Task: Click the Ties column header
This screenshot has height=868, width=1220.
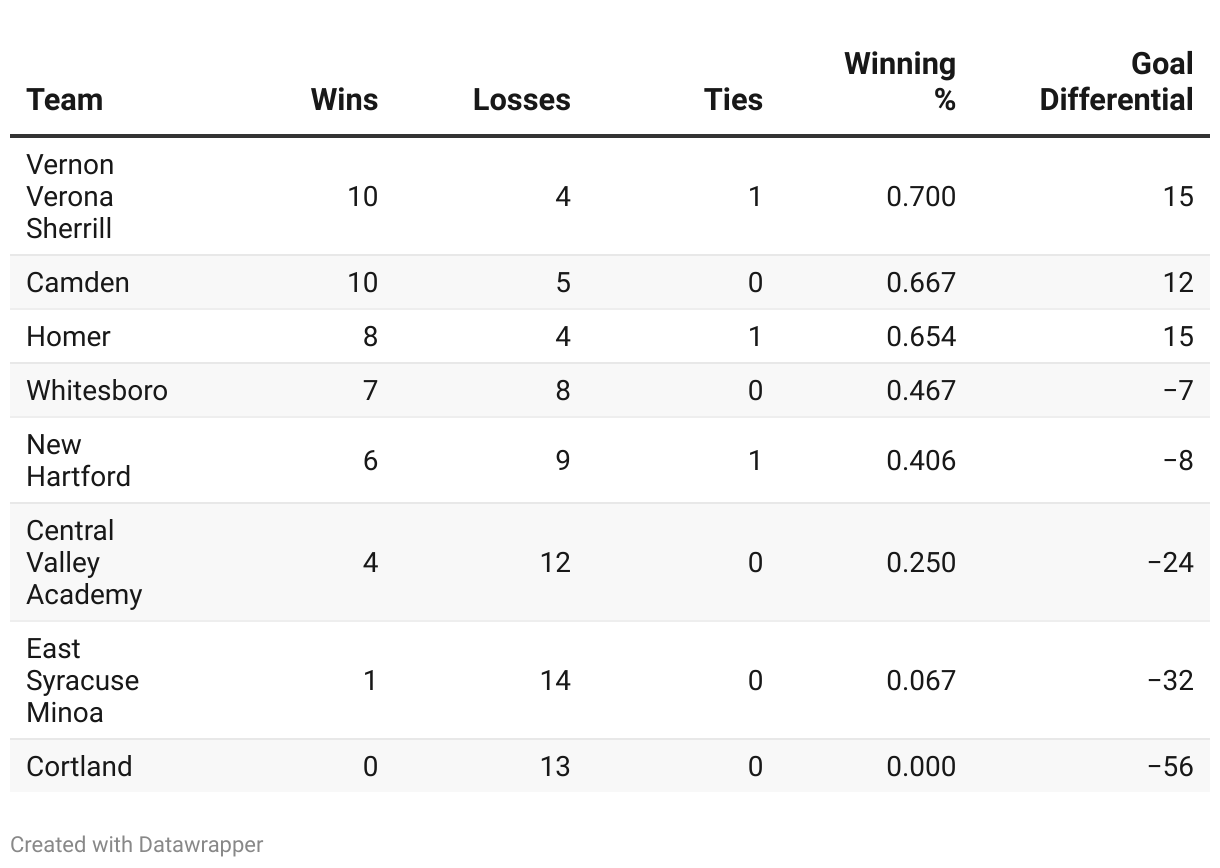Action: click(x=733, y=99)
